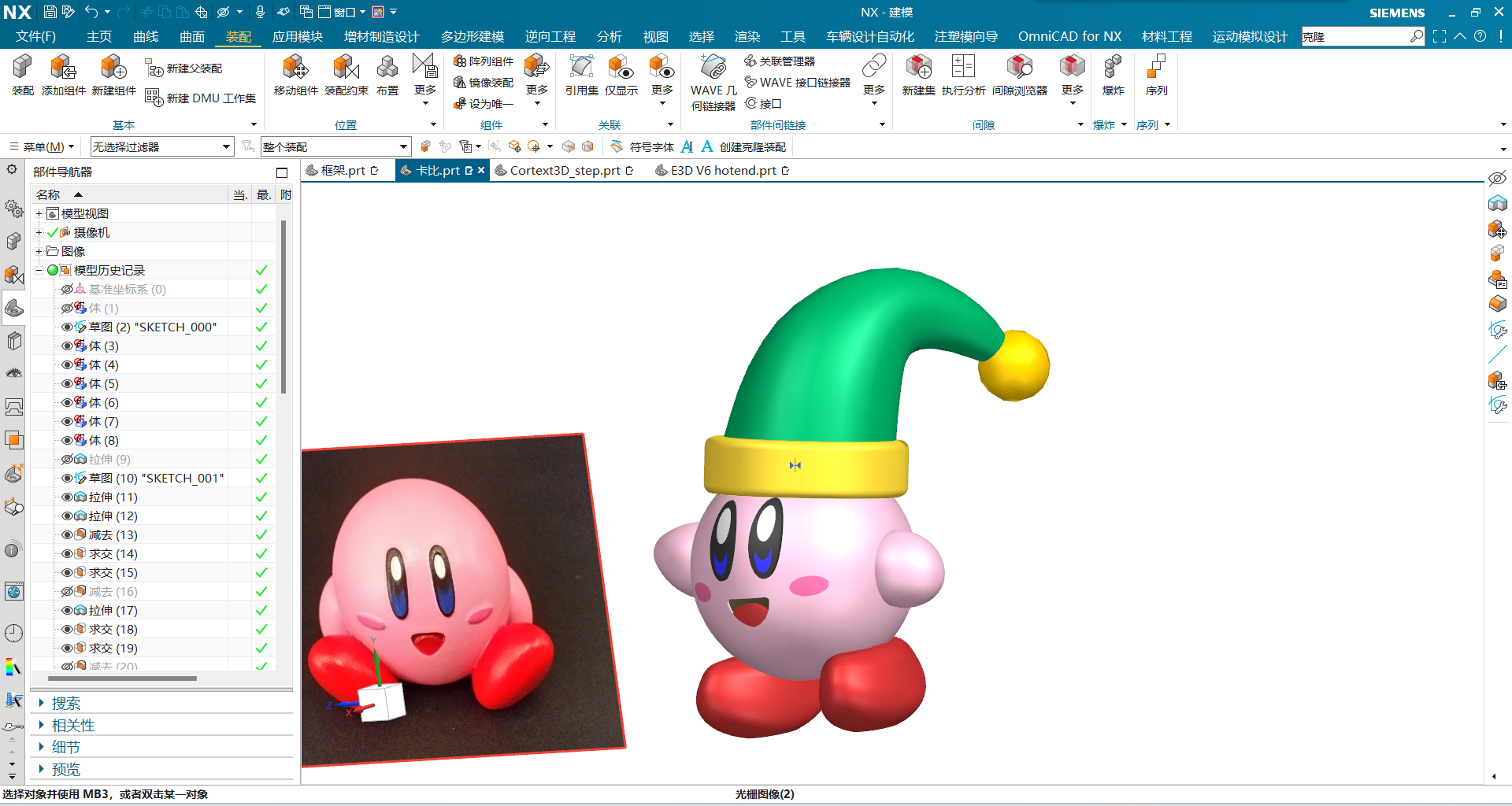
Task: Switch to the 分析 ribbon tab
Action: click(x=610, y=37)
